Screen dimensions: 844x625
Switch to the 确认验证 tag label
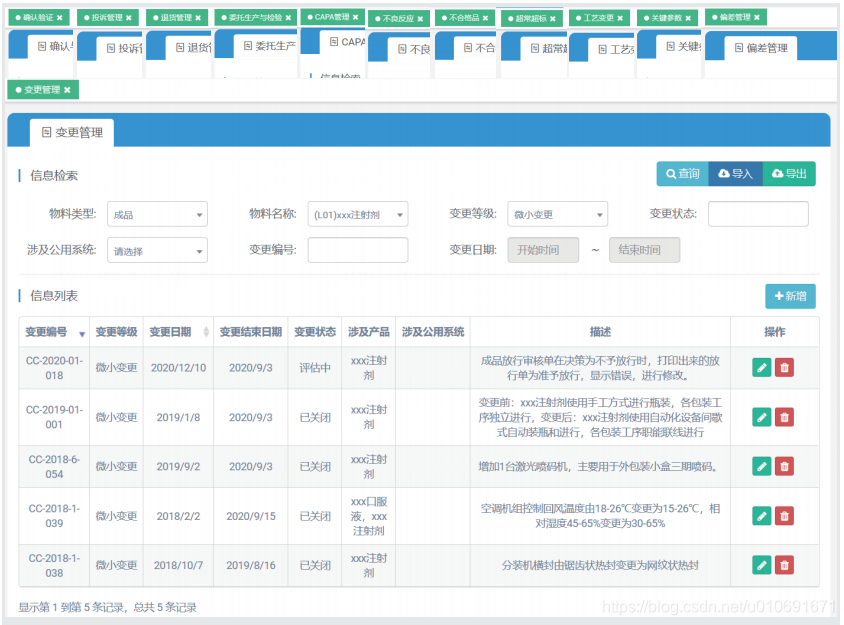point(38,18)
